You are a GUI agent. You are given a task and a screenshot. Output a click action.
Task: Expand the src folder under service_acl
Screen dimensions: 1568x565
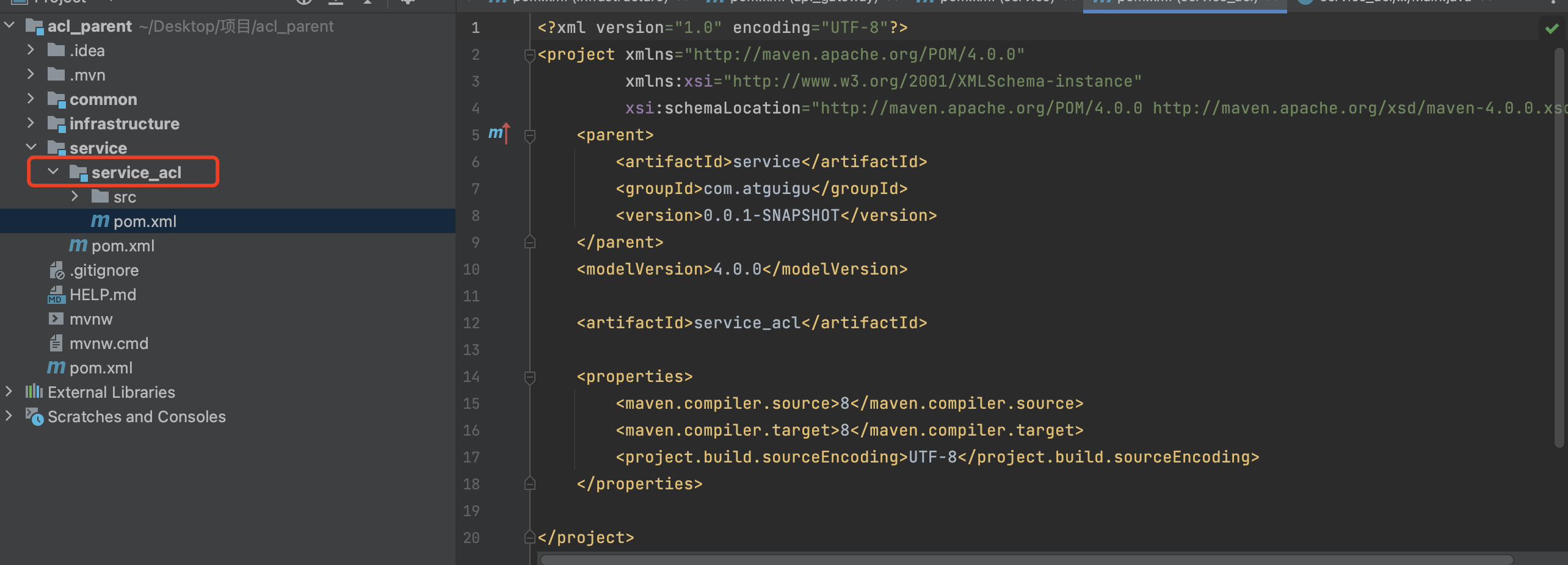(75, 196)
